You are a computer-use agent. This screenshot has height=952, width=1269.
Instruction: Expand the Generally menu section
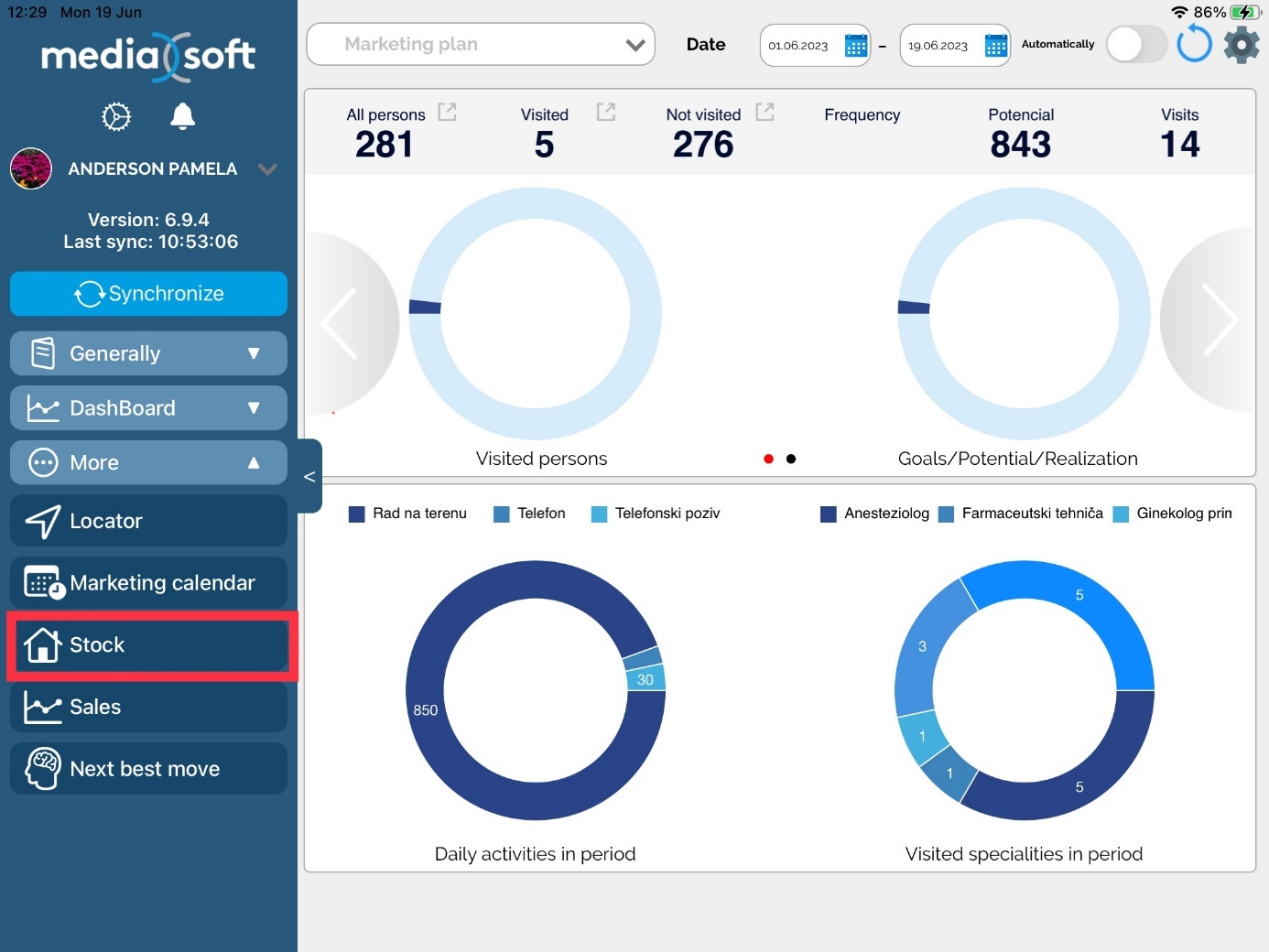click(148, 353)
